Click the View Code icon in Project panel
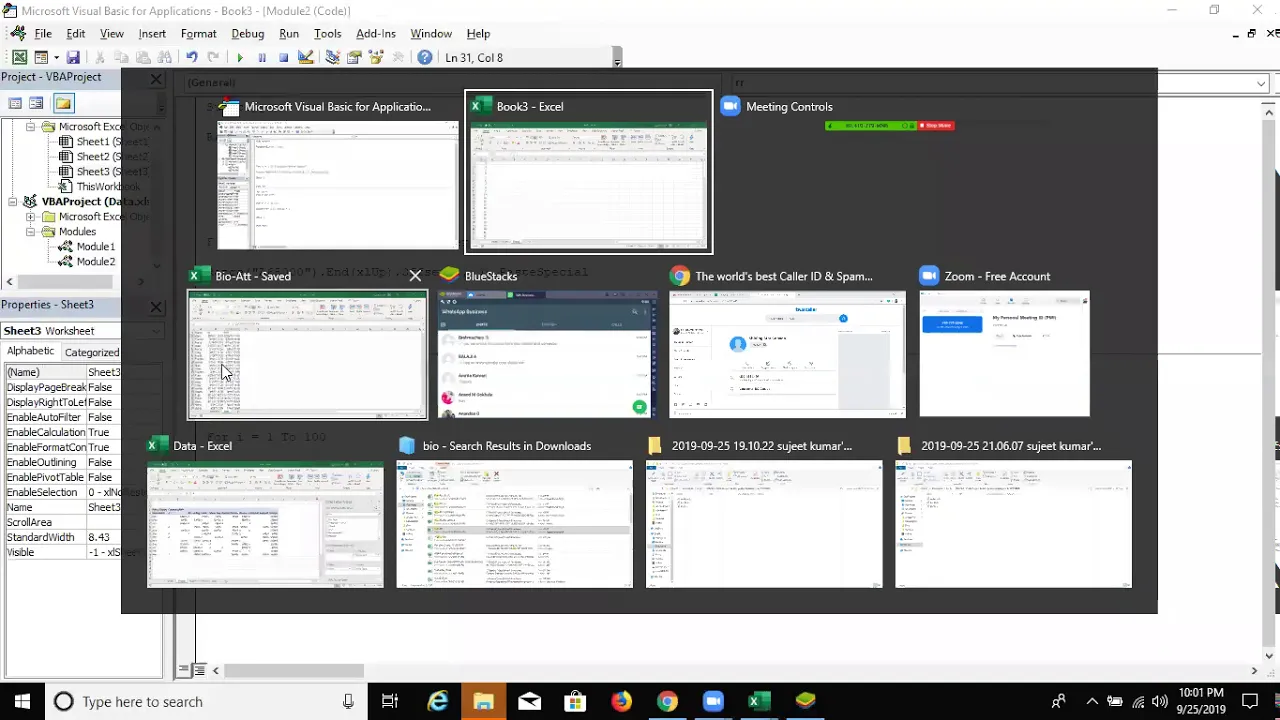Screen dimensions: 1280x720 click(15, 103)
